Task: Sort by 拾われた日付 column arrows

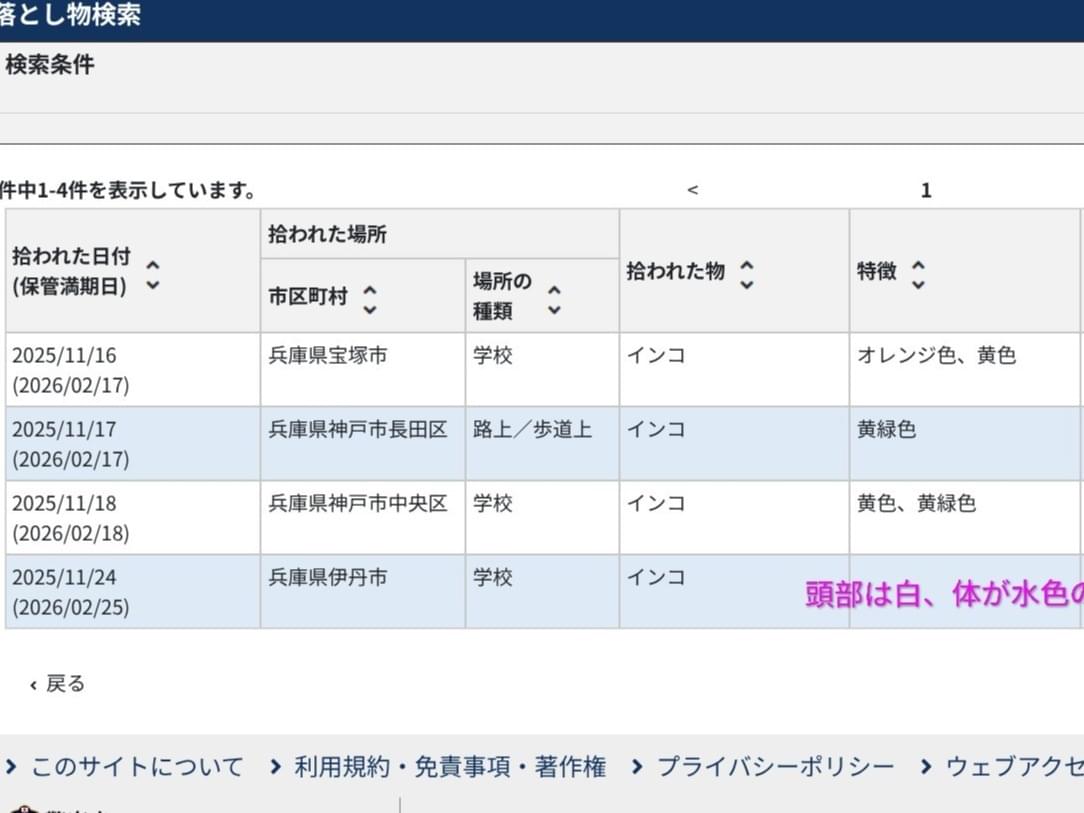Action: tap(152, 275)
